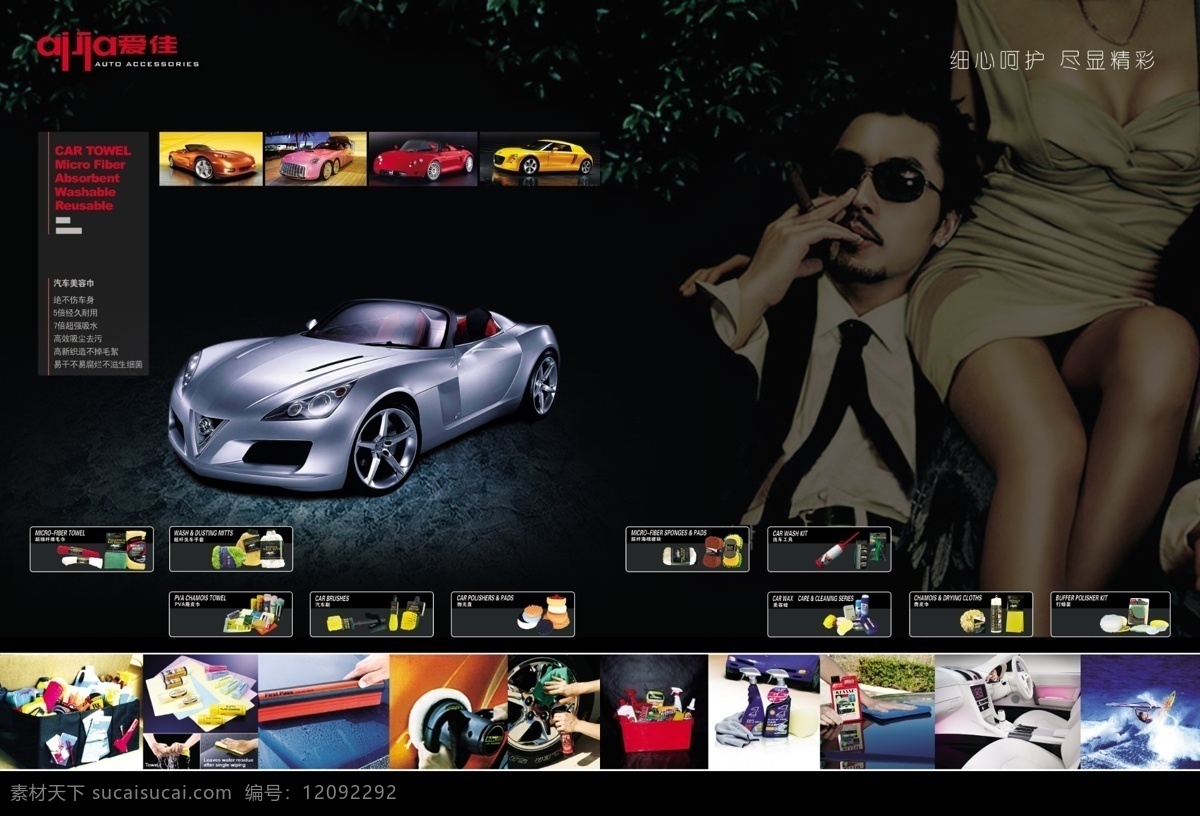The image size is (1200, 816).
Task: Click the chamois cloth packages photo
Action: [x=200, y=711]
